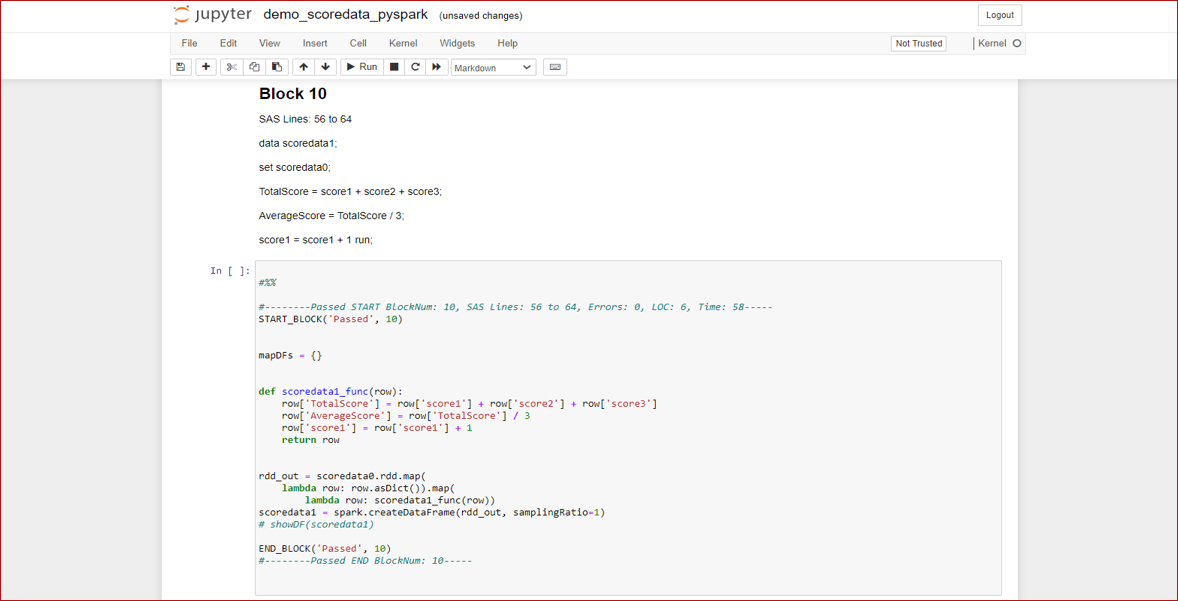
Task: Click the "Kernel" label beside the status circle
Action: pyautogui.click(x=992, y=44)
